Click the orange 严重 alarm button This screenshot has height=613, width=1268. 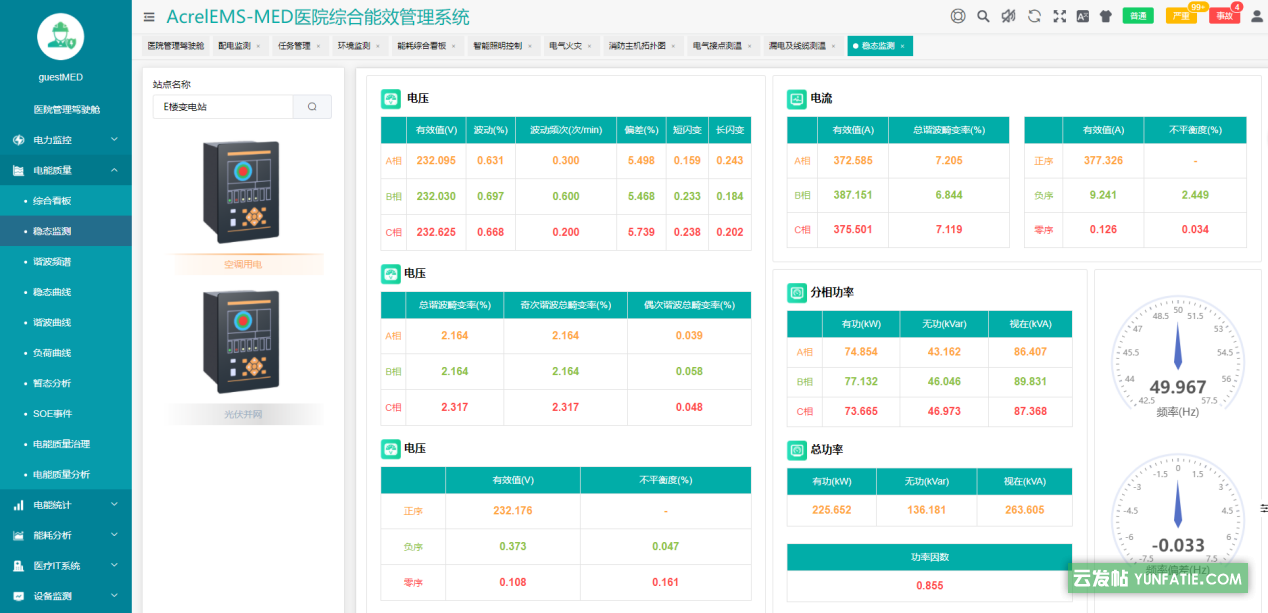click(1181, 16)
